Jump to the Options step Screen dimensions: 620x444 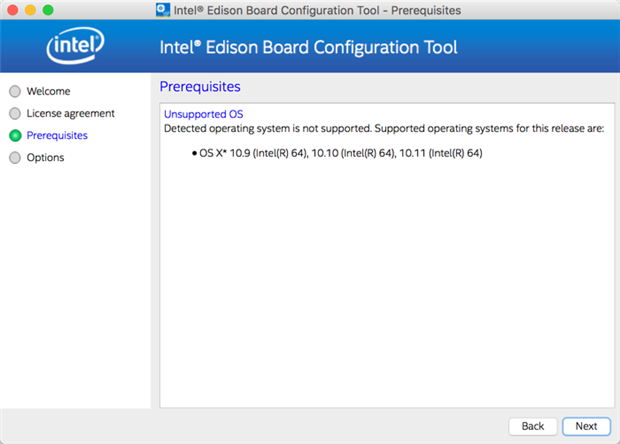pos(45,157)
